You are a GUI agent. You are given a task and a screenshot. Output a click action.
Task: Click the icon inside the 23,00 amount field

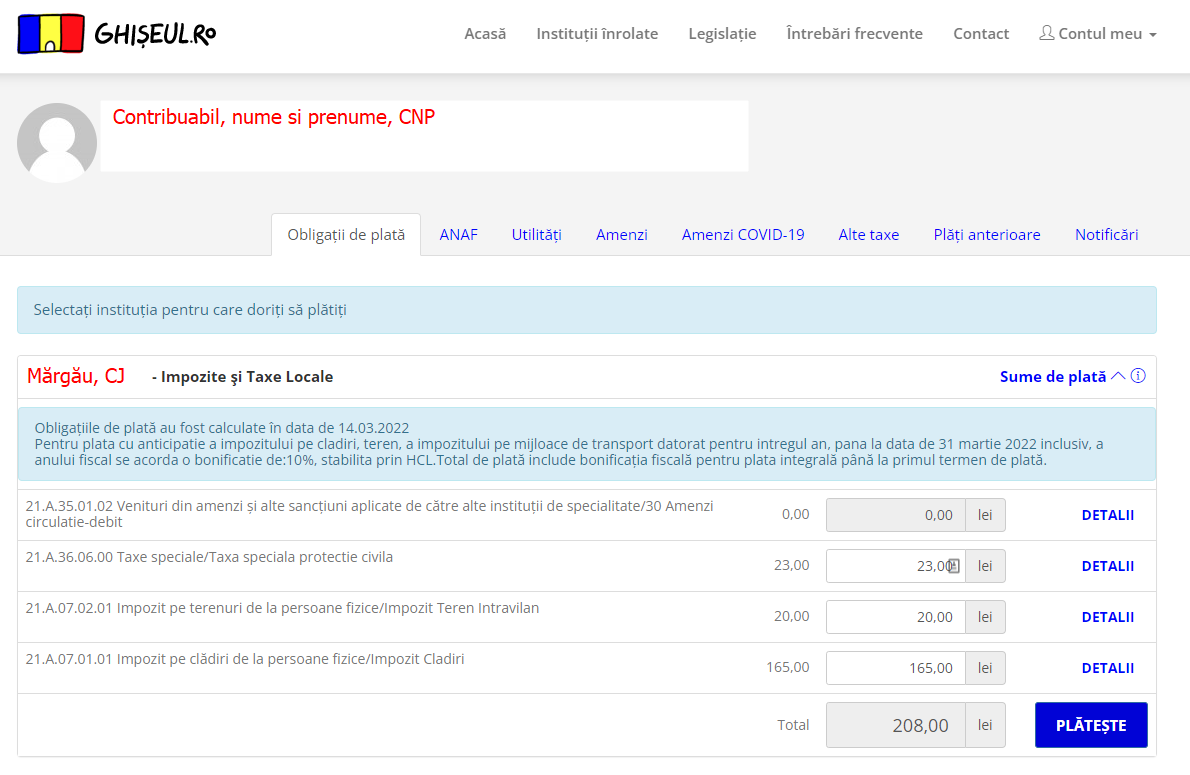[x=953, y=566]
